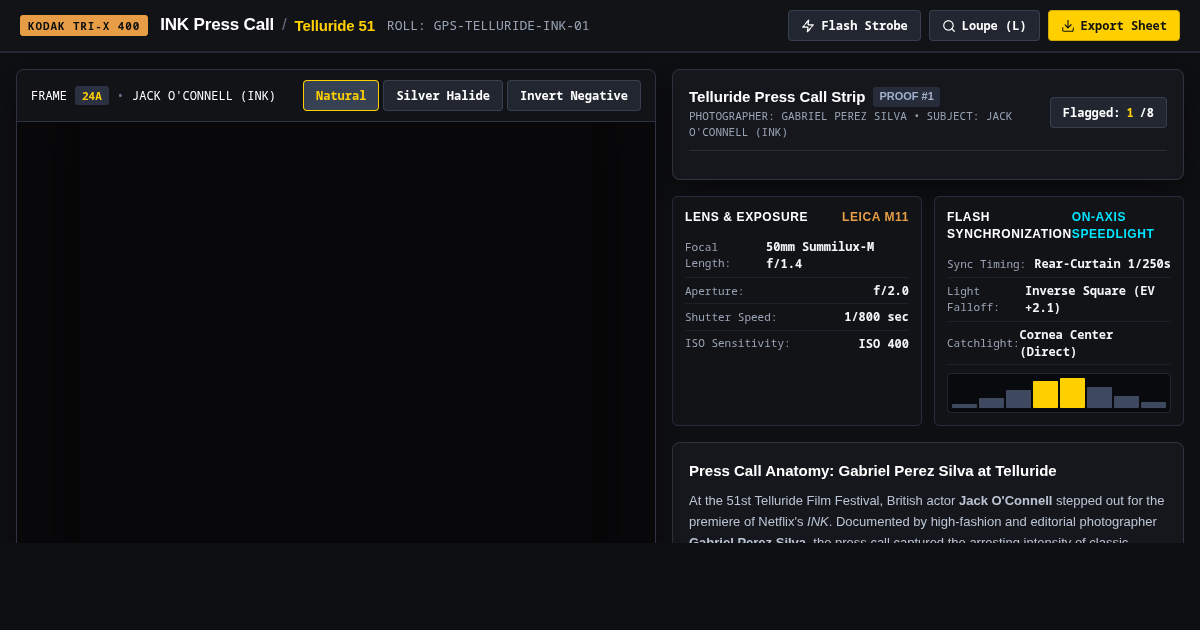Click the FLASH SYNCHRONIZATION panel heading
The height and width of the screenshot is (630, 1200).
tap(1009, 225)
